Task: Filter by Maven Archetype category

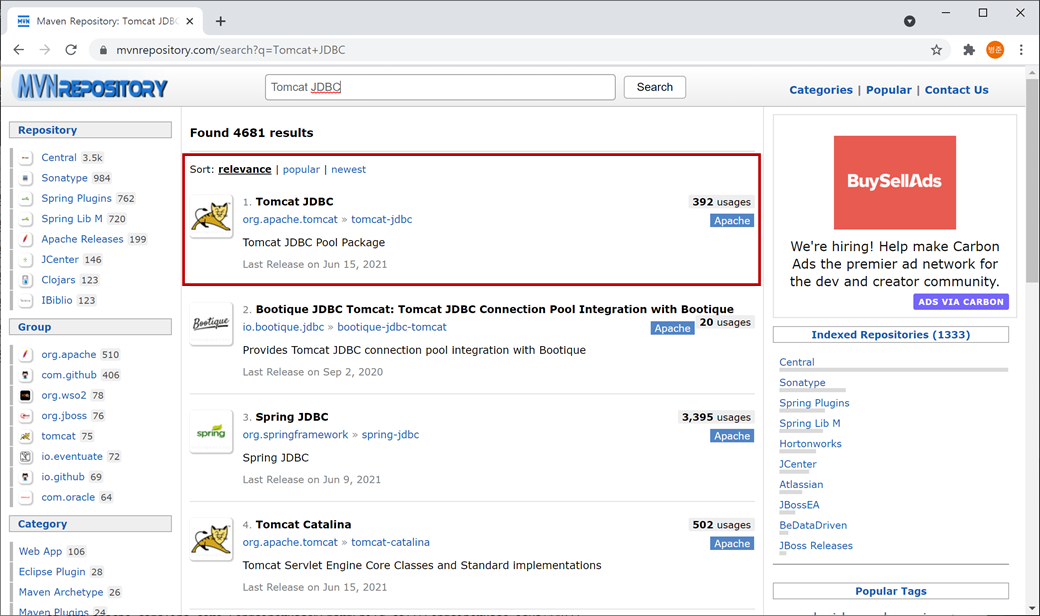Action: tap(60, 592)
